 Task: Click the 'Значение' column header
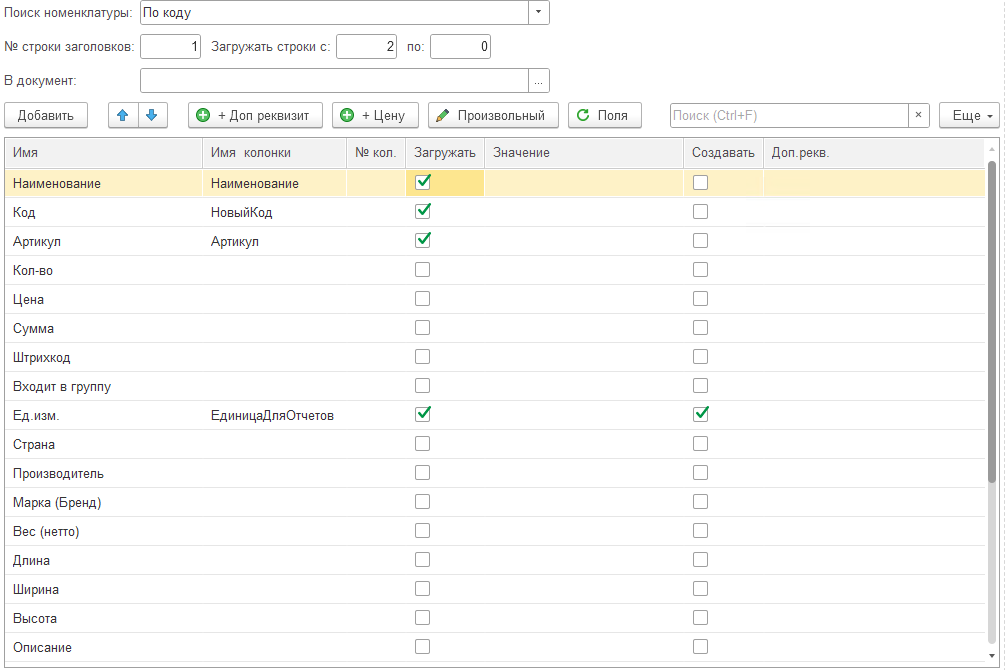pos(584,153)
